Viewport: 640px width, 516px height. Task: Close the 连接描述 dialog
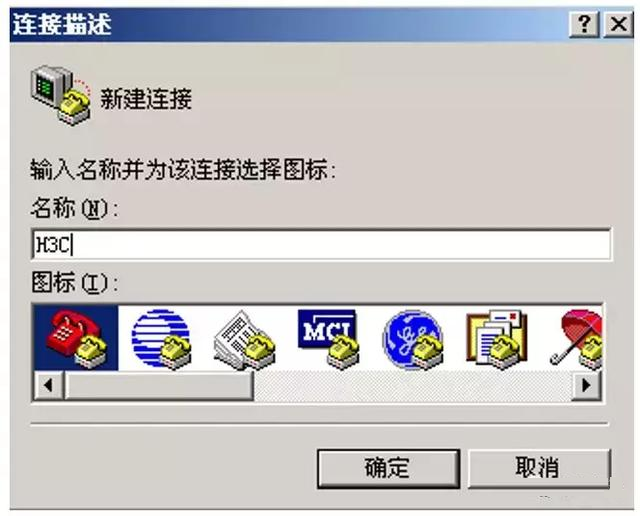(x=618, y=24)
